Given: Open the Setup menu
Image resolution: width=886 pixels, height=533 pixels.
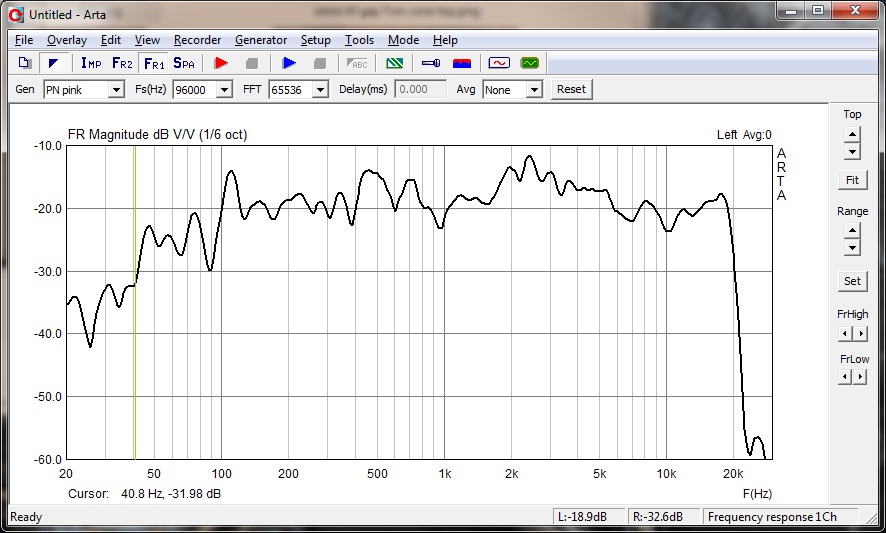Looking at the screenshot, I should tap(315, 40).
